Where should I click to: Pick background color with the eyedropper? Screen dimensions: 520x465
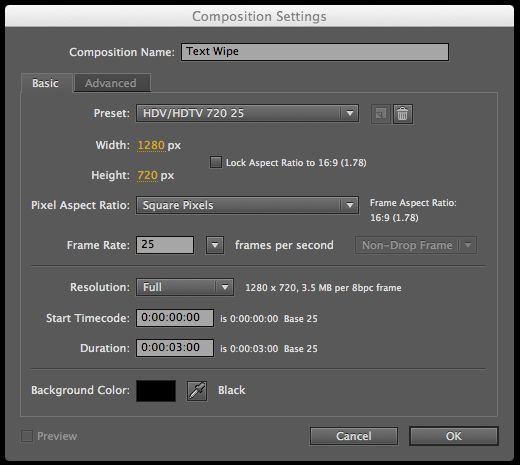point(197,391)
